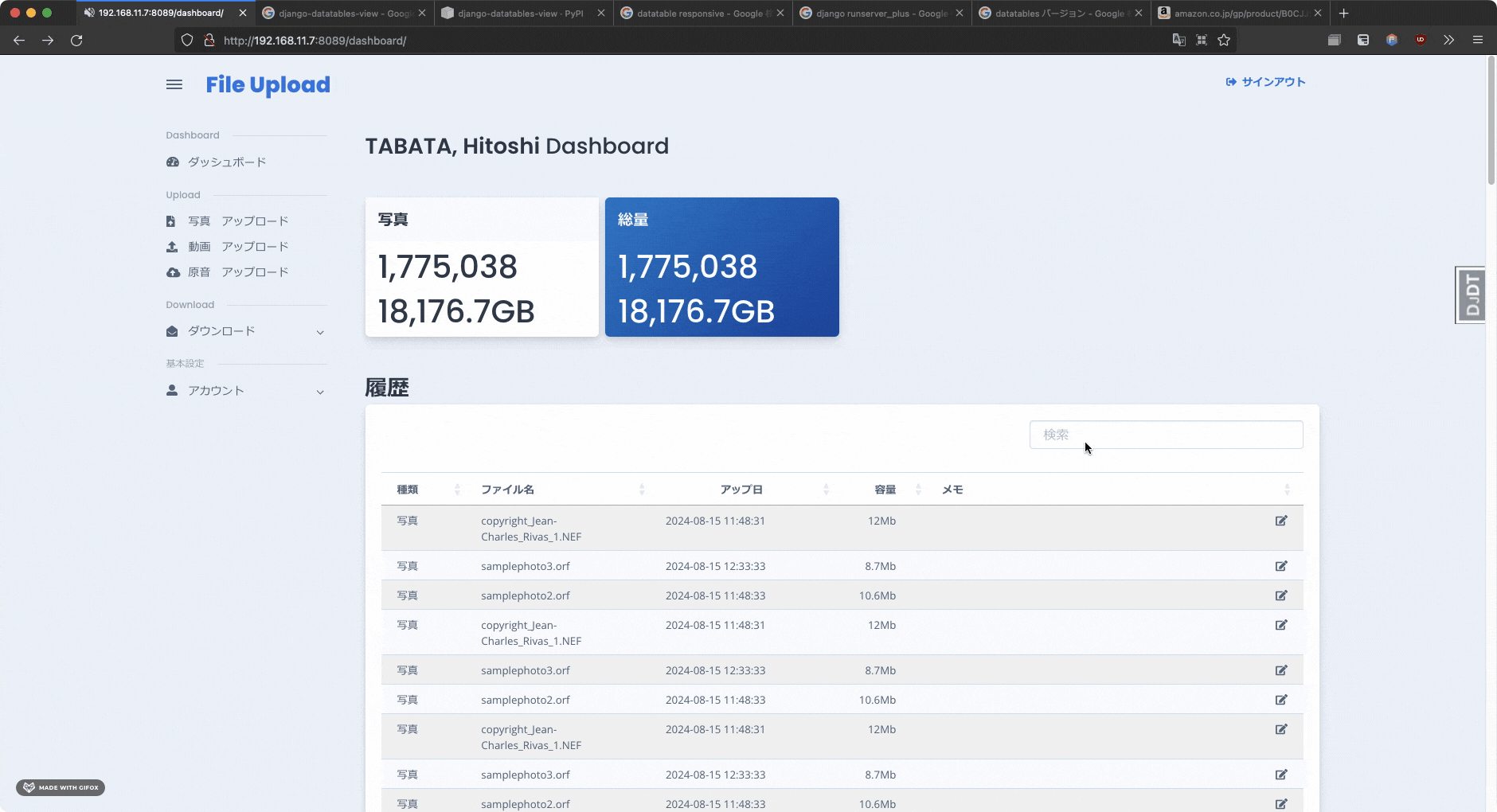The width and height of the screenshot is (1497, 812).
Task: Open 動画 アップロード page
Action: (238, 246)
